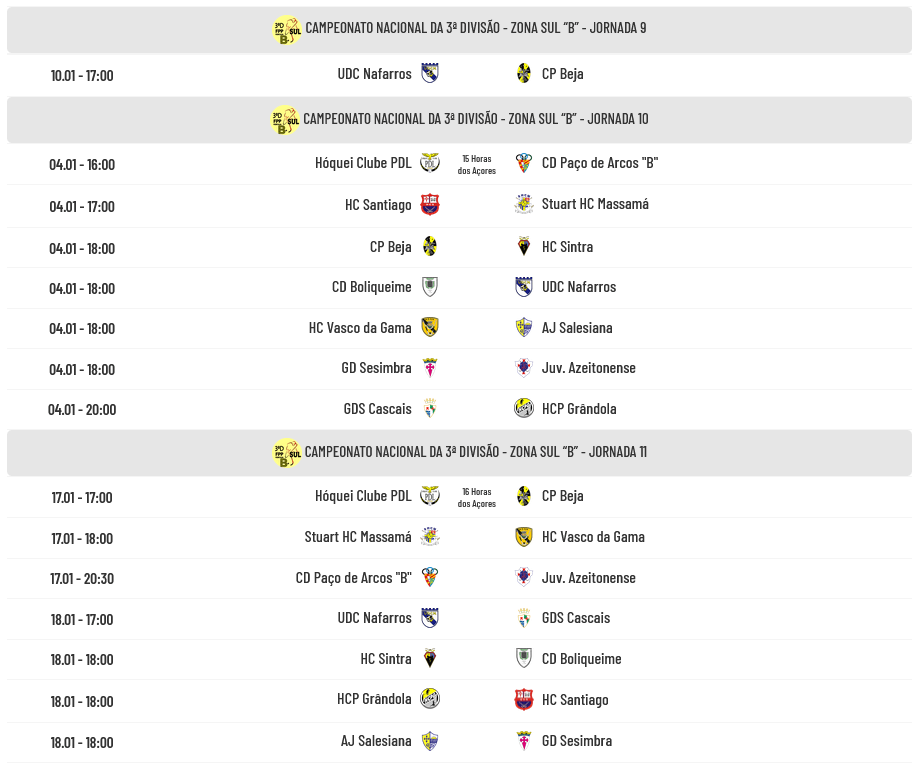Select HC Sintra crest in the 18.01 match
920x769 pixels.
pyautogui.click(x=430, y=658)
